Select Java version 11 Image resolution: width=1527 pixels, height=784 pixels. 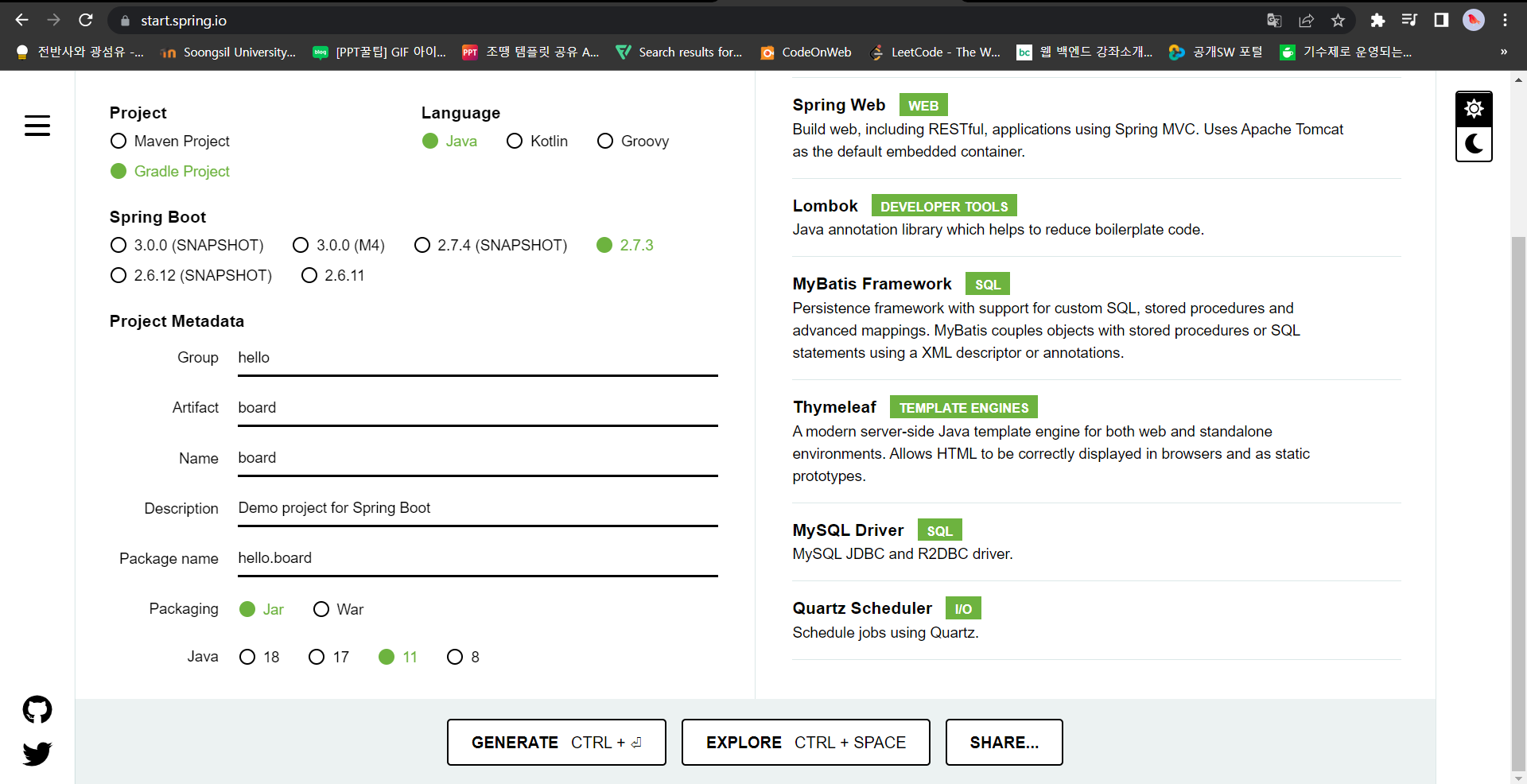pyautogui.click(x=398, y=657)
